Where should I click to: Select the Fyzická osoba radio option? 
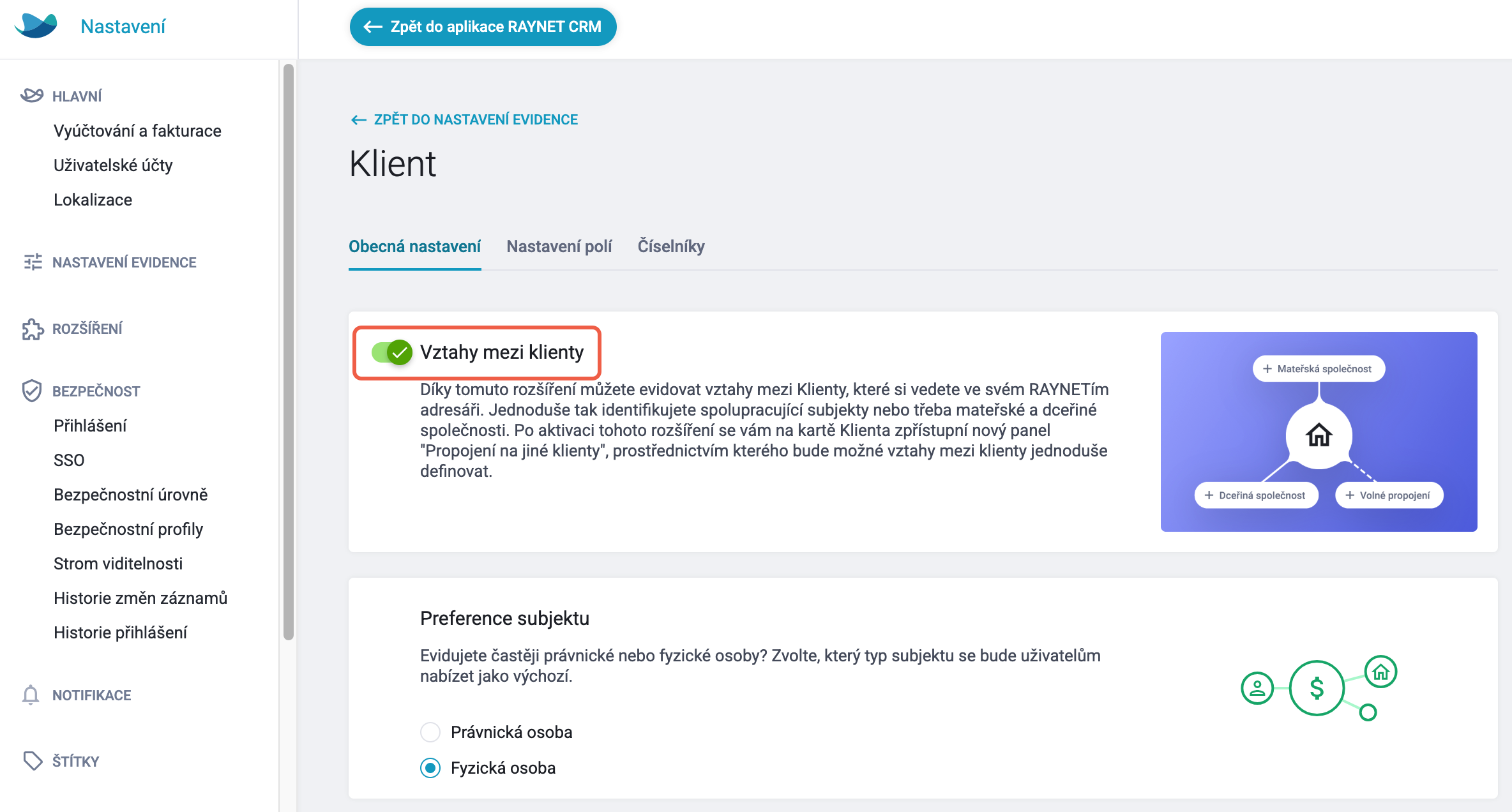coord(430,768)
